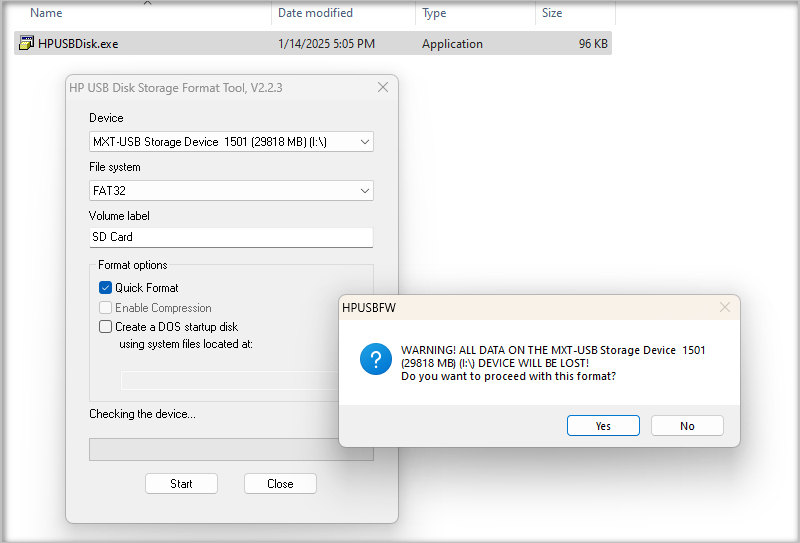The image size is (800, 543).
Task: Toggle the Enable Compression checkbox
Action: click(105, 308)
